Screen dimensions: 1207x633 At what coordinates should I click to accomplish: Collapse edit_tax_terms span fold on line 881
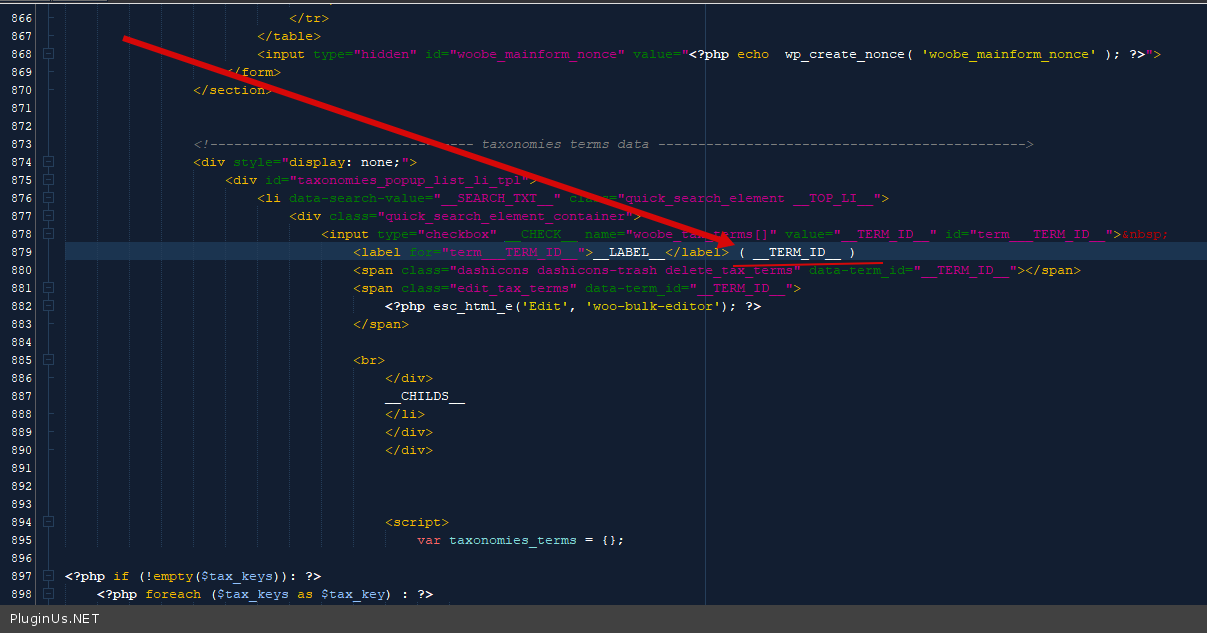tap(49, 288)
